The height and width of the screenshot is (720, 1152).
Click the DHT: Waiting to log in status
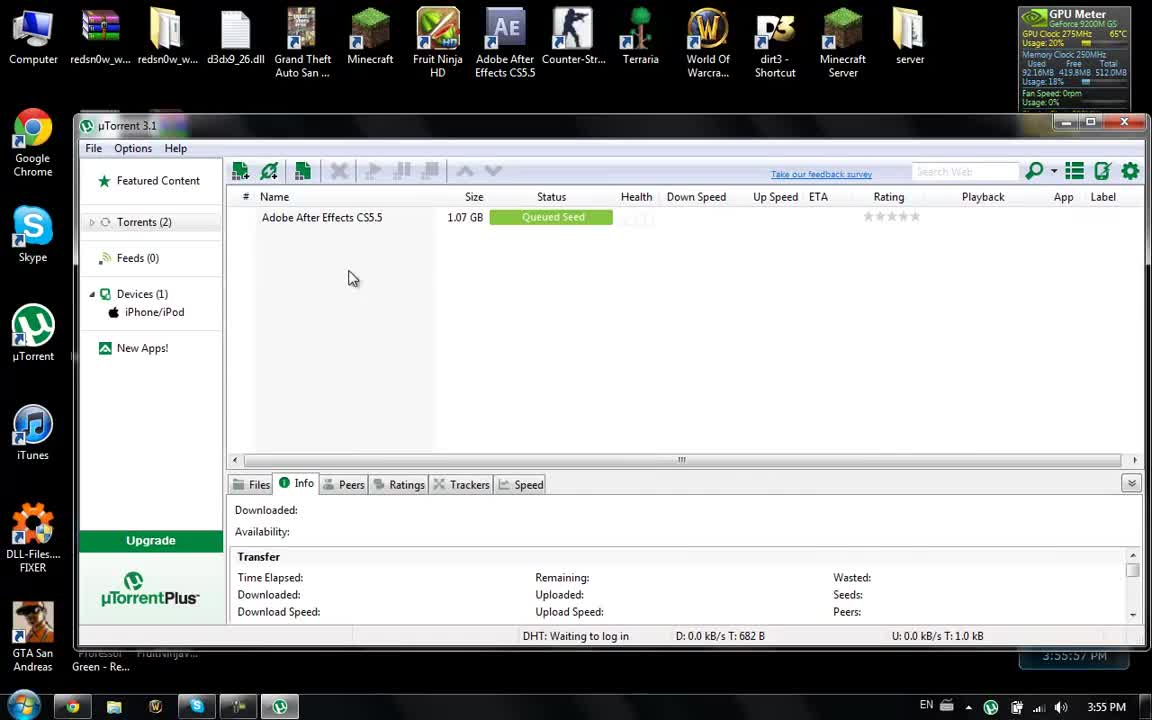(x=575, y=636)
